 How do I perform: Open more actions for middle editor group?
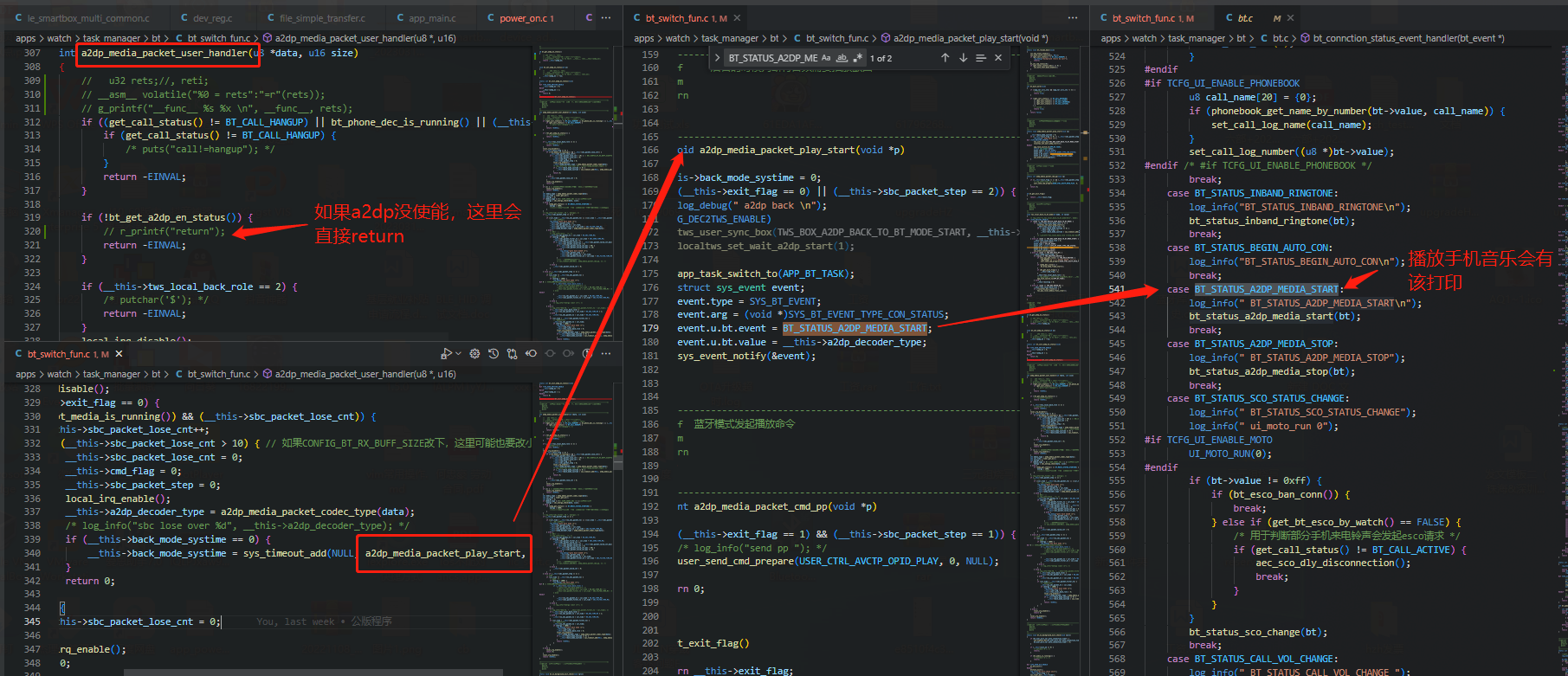tap(1073, 17)
